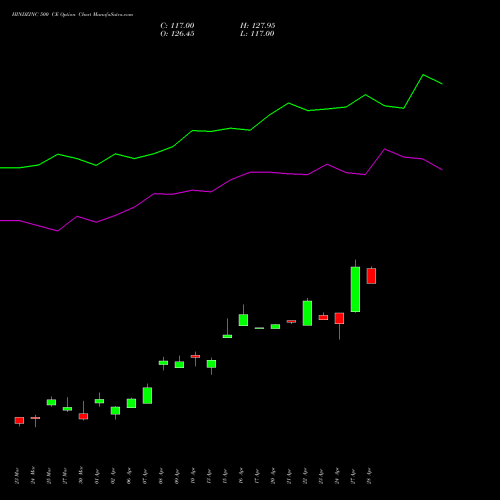Click the 06 Apr date label
This screenshot has width=500, height=500.
point(129,476)
